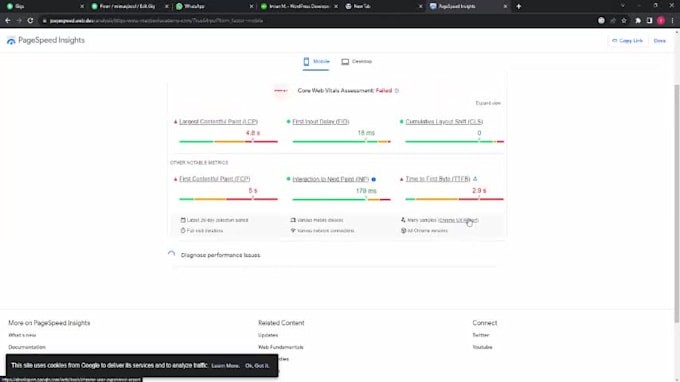Screen dimensions: 680x382
Task: Open the browser extensions puzzle icon
Action: [x=638, y=20]
